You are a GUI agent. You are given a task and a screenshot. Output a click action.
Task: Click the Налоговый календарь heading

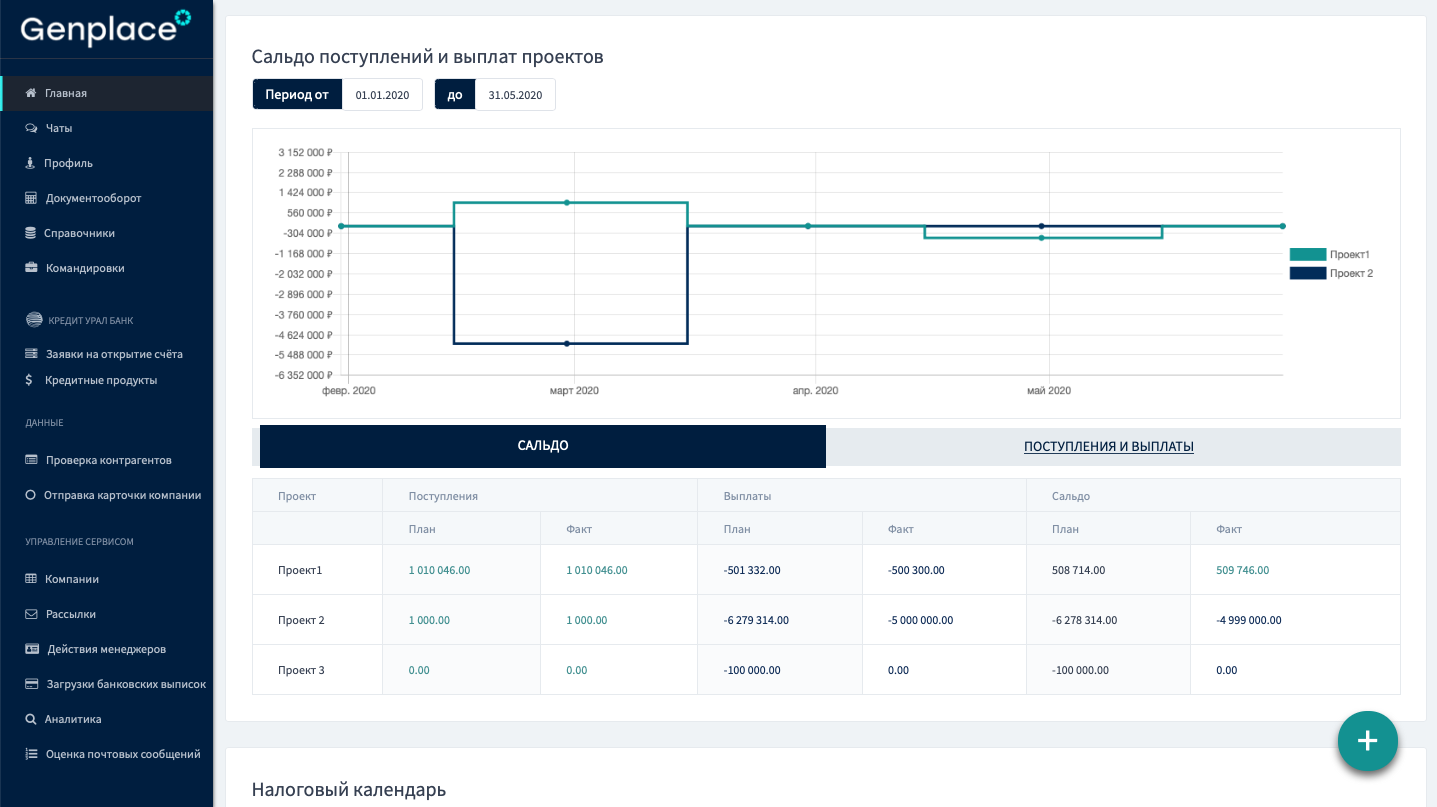(349, 790)
